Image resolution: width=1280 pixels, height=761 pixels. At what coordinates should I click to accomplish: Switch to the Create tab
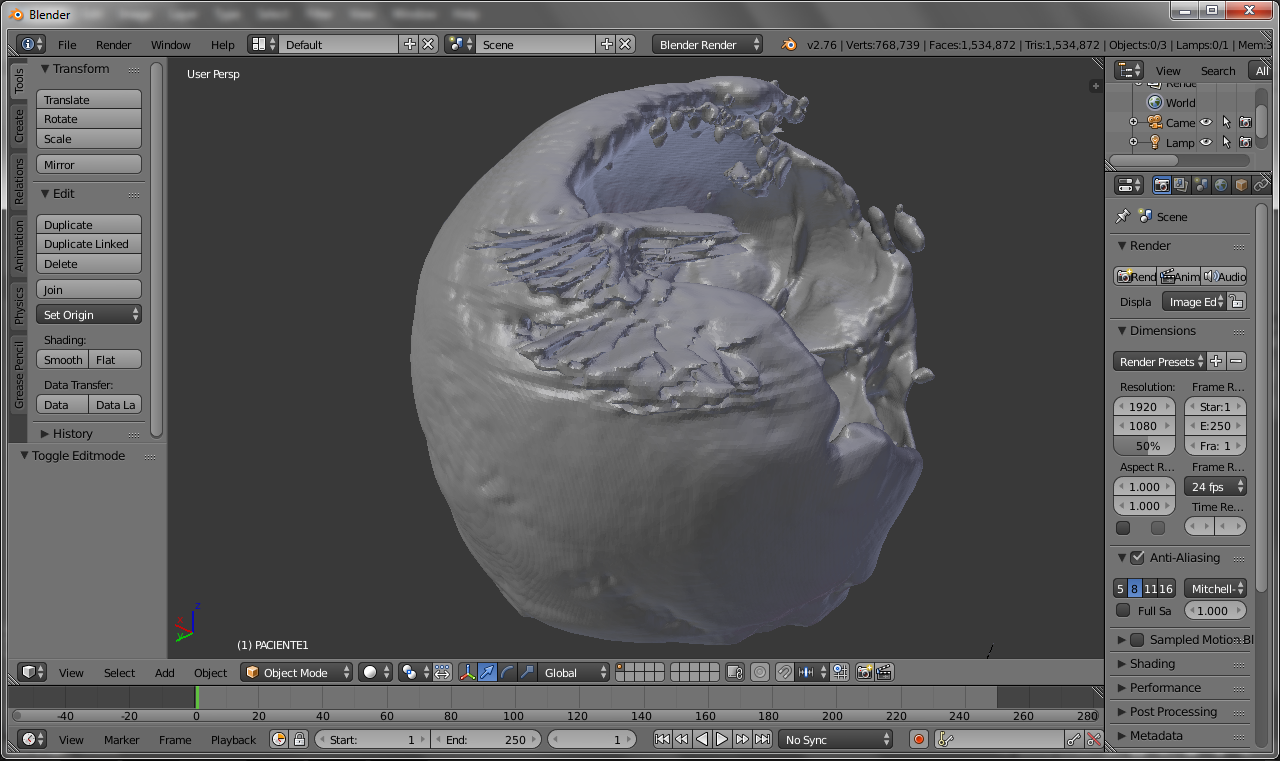click(19, 126)
